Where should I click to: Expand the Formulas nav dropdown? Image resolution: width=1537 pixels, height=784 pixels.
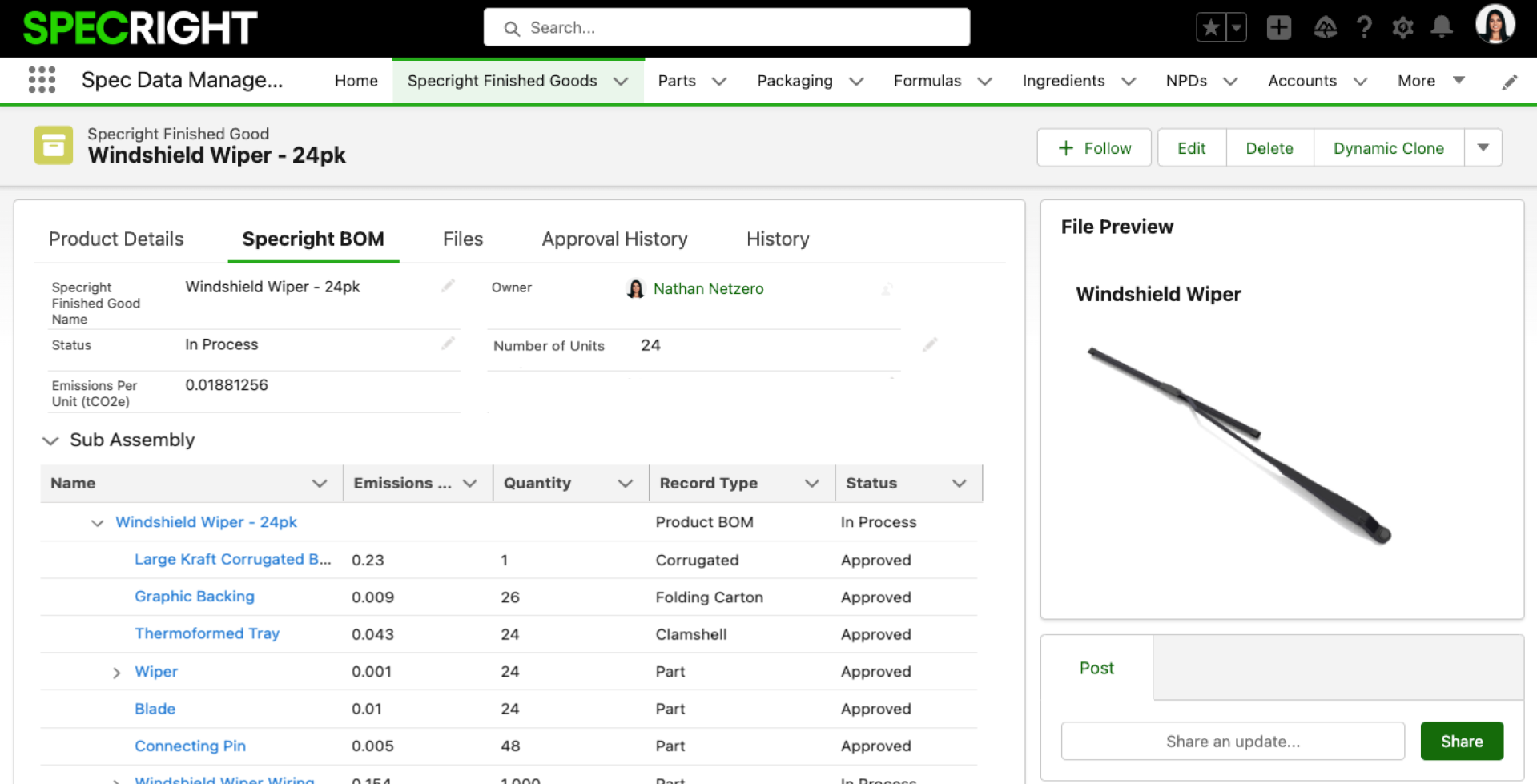tap(985, 82)
